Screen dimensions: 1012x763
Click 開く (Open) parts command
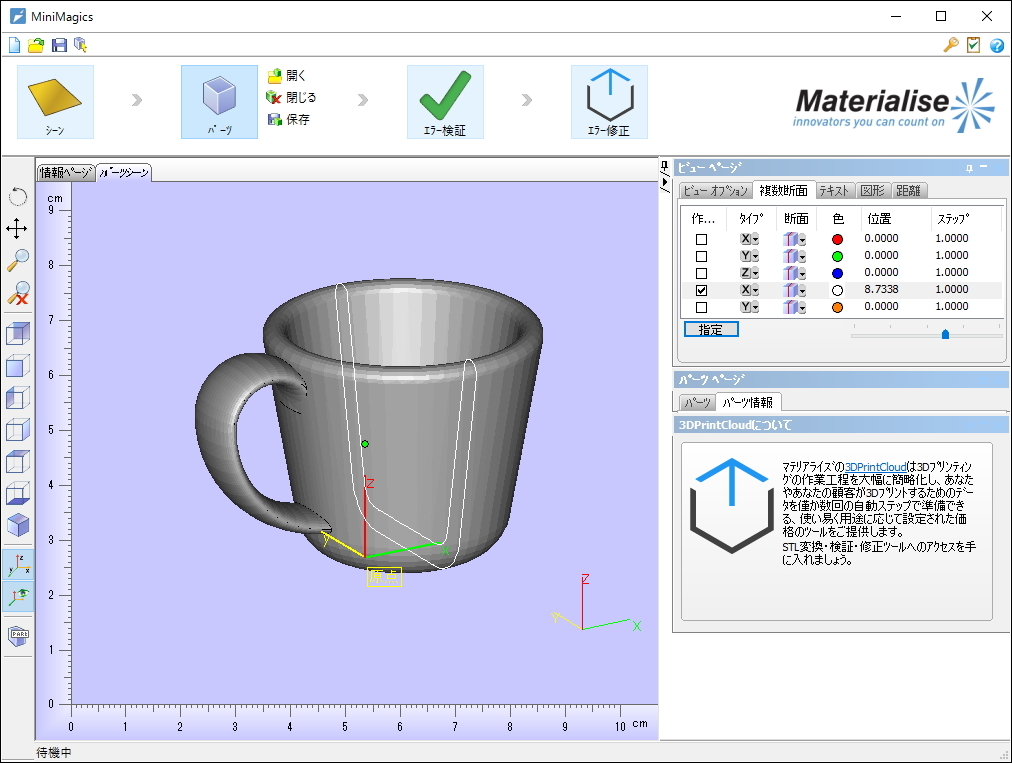287,76
